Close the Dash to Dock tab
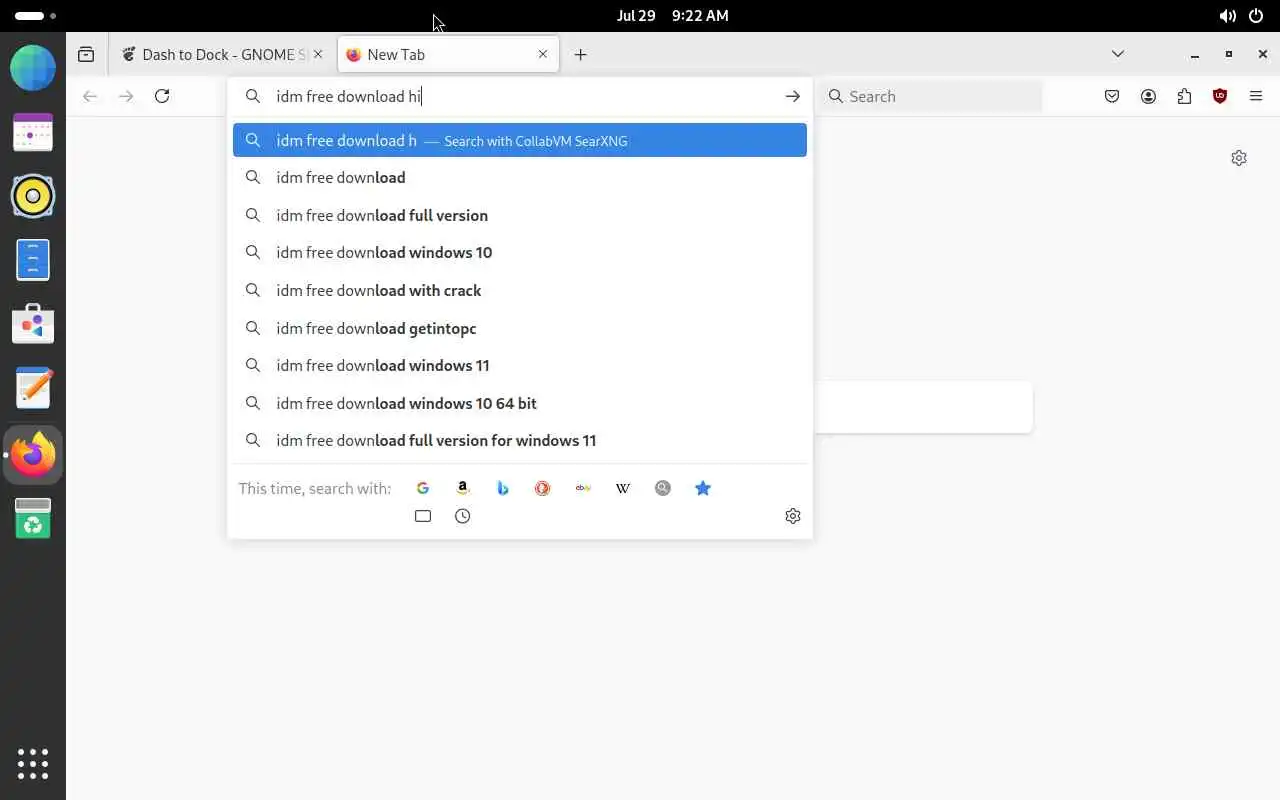The width and height of the screenshot is (1280, 800). click(318, 54)
